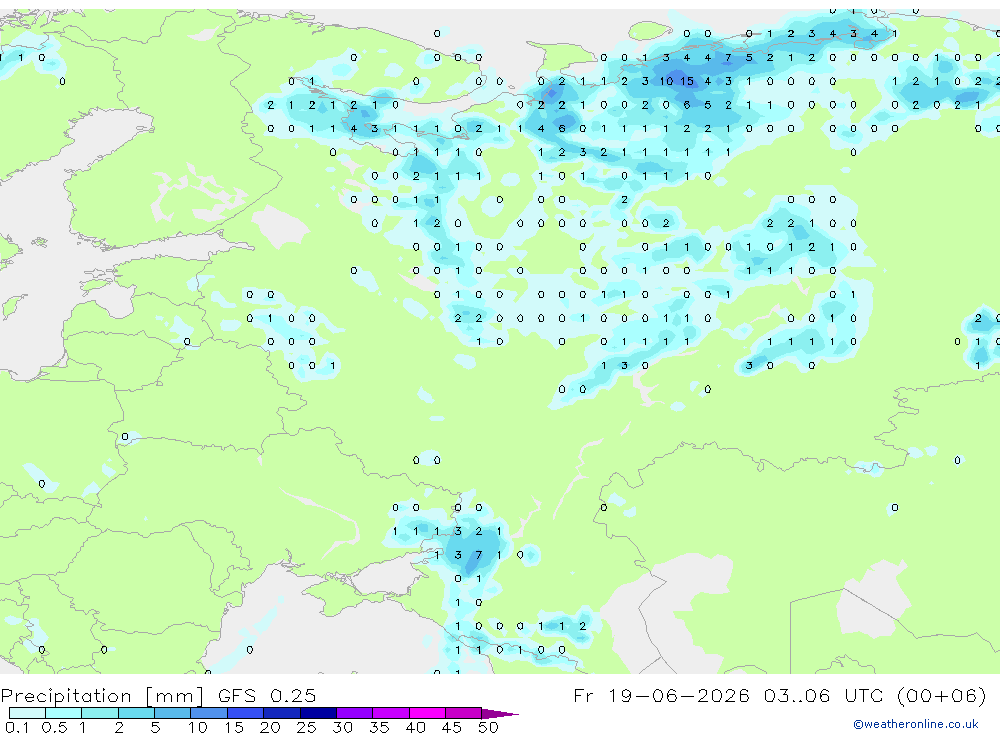Click the legend label '0.5'
Image resolution: width=1000 pixels, height=733 pixels.
54,727
